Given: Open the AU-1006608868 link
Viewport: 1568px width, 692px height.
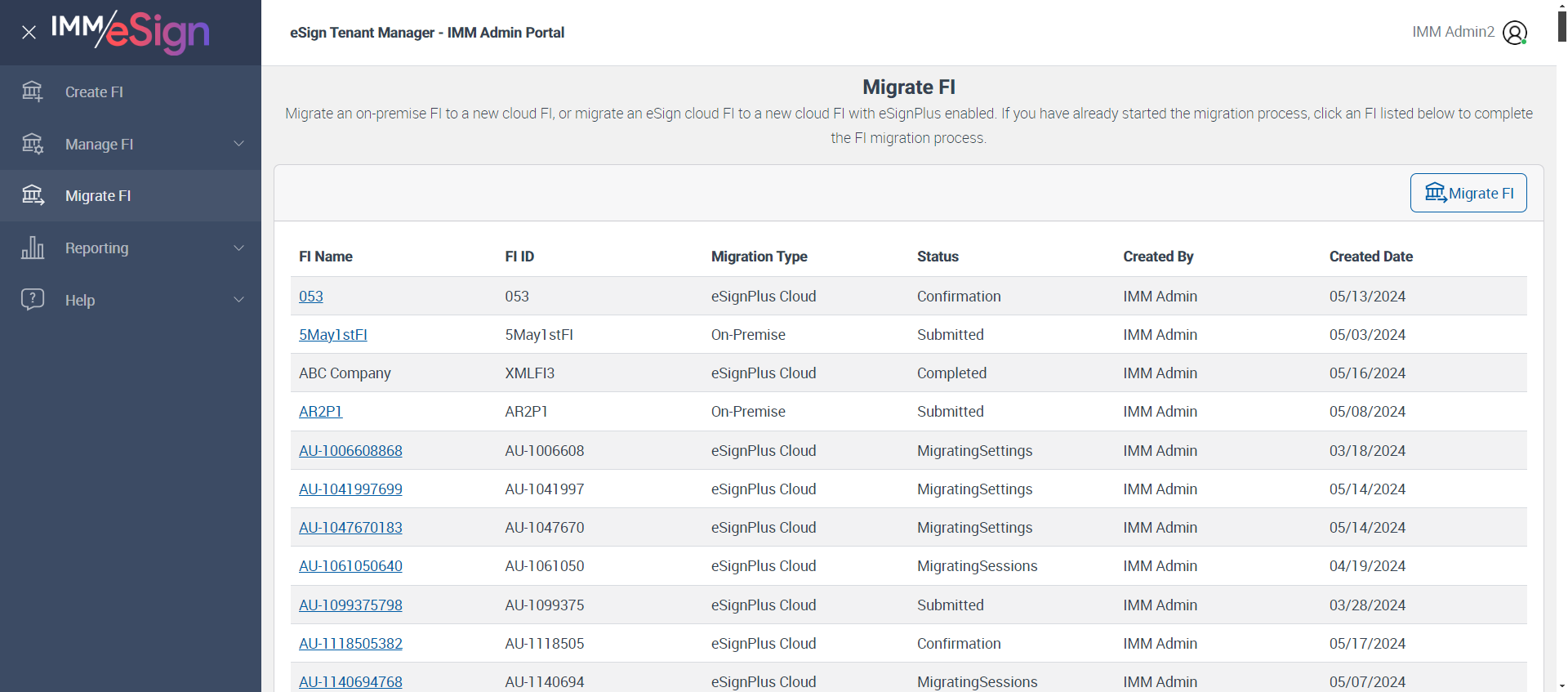Looking at the screenshot, I should pos(350,451).
